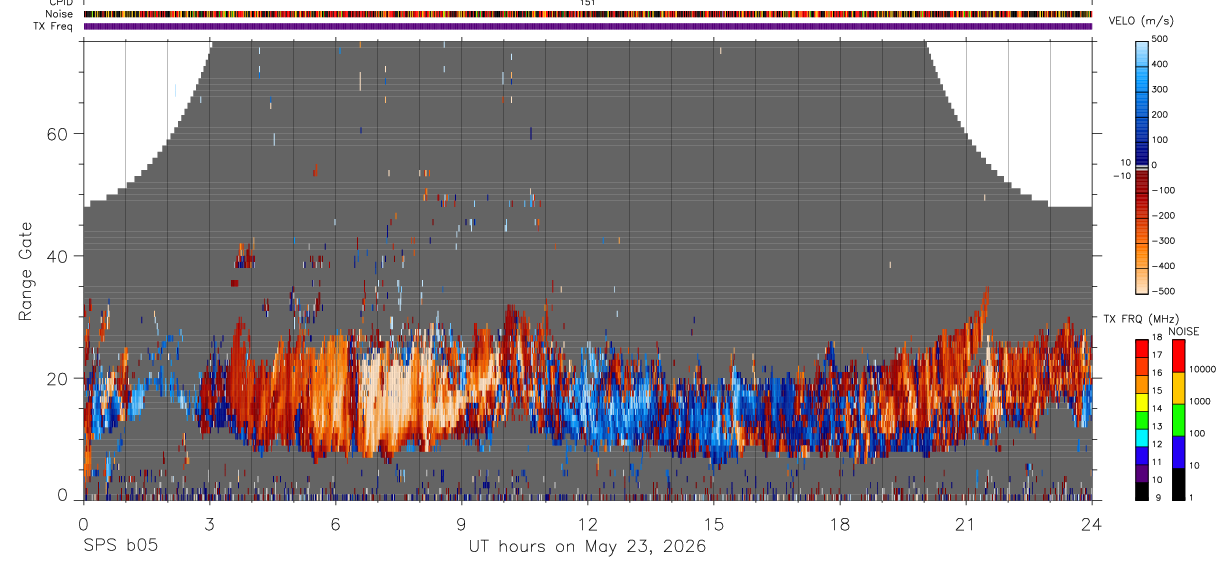Click x-axis tick label '3'
Screen dimensions: 1228x567
tap(209, 524)
